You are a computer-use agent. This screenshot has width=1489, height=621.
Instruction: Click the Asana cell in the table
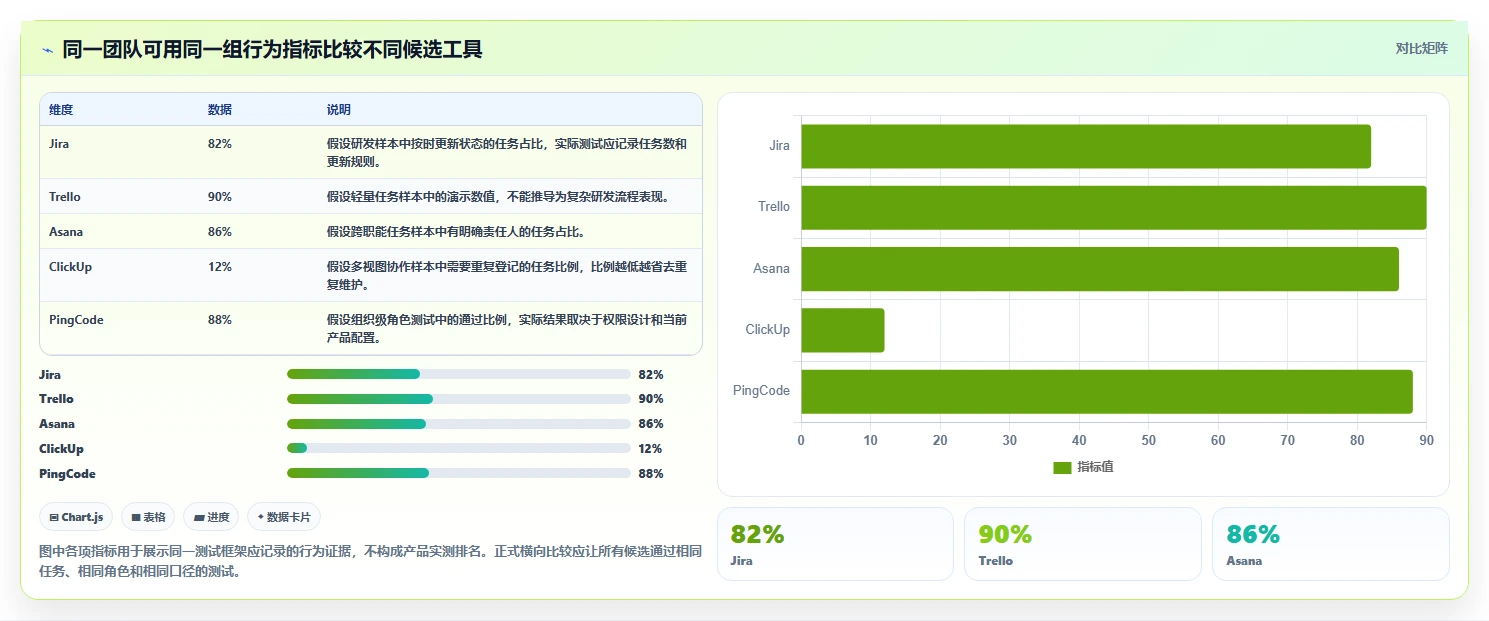(66, 232)
